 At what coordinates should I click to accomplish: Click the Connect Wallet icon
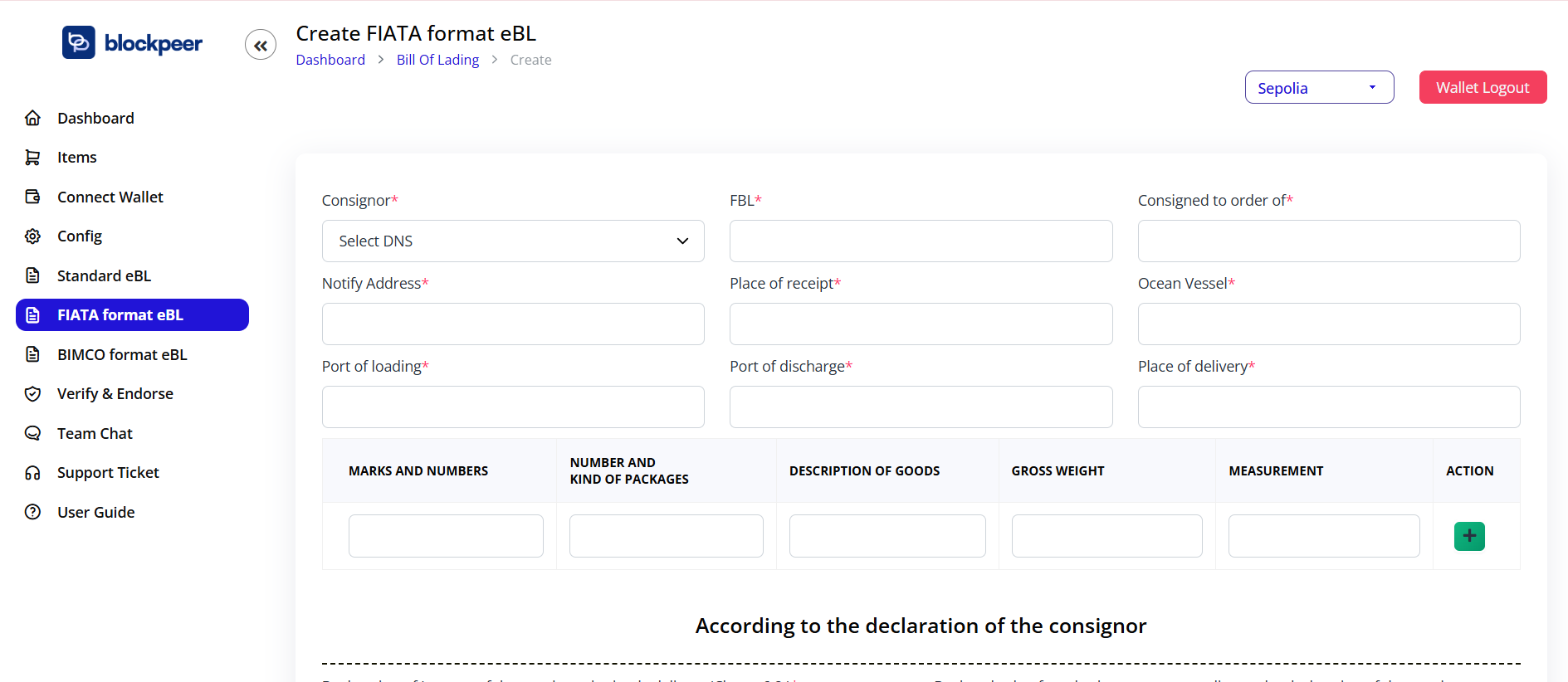coord(33,197)
